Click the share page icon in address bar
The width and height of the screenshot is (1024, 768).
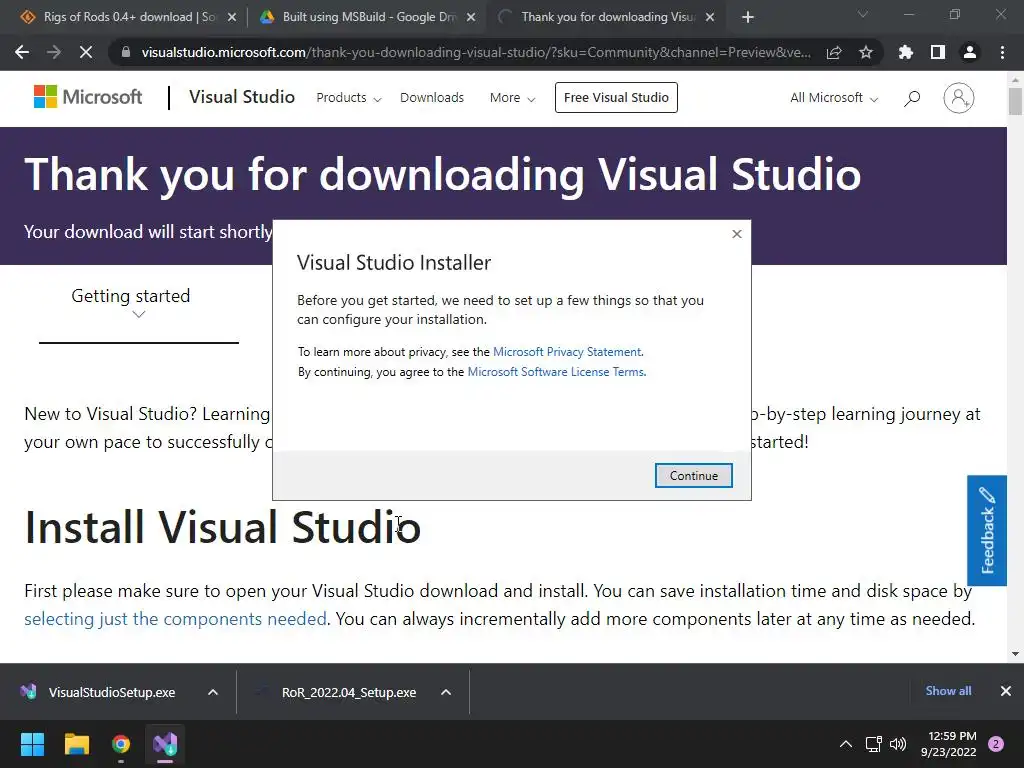(x=834, y=53)
